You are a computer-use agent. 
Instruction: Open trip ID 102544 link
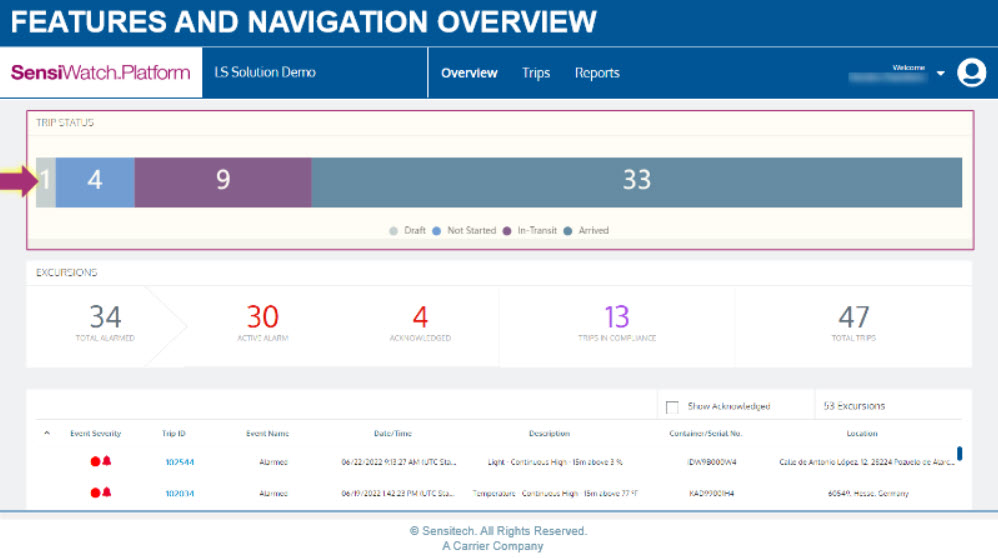(179, 462)
